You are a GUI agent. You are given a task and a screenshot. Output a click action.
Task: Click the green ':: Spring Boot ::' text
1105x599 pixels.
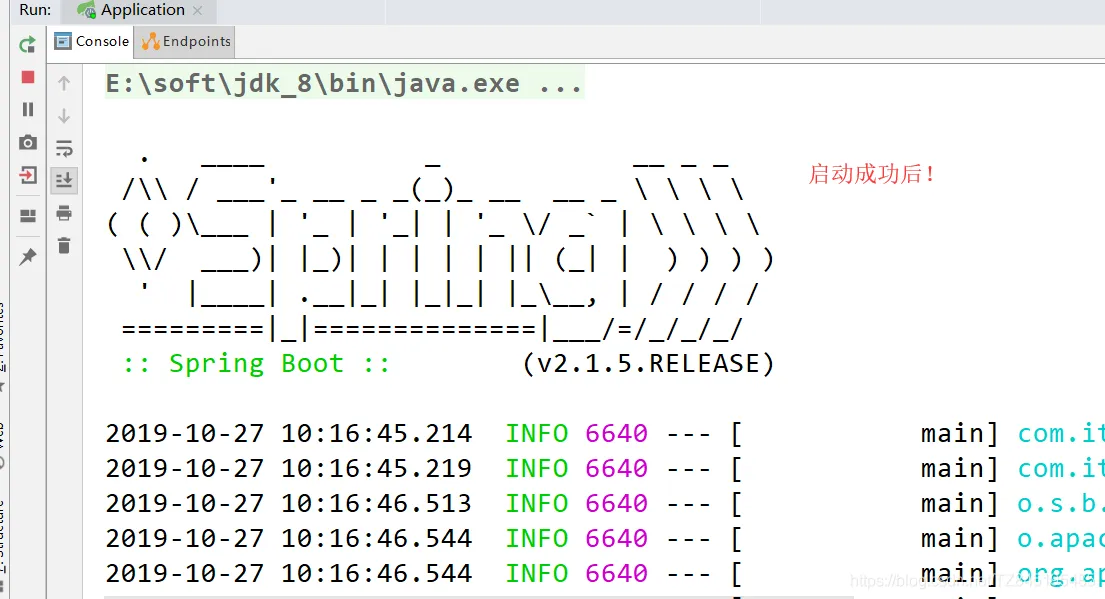[257, 364]
